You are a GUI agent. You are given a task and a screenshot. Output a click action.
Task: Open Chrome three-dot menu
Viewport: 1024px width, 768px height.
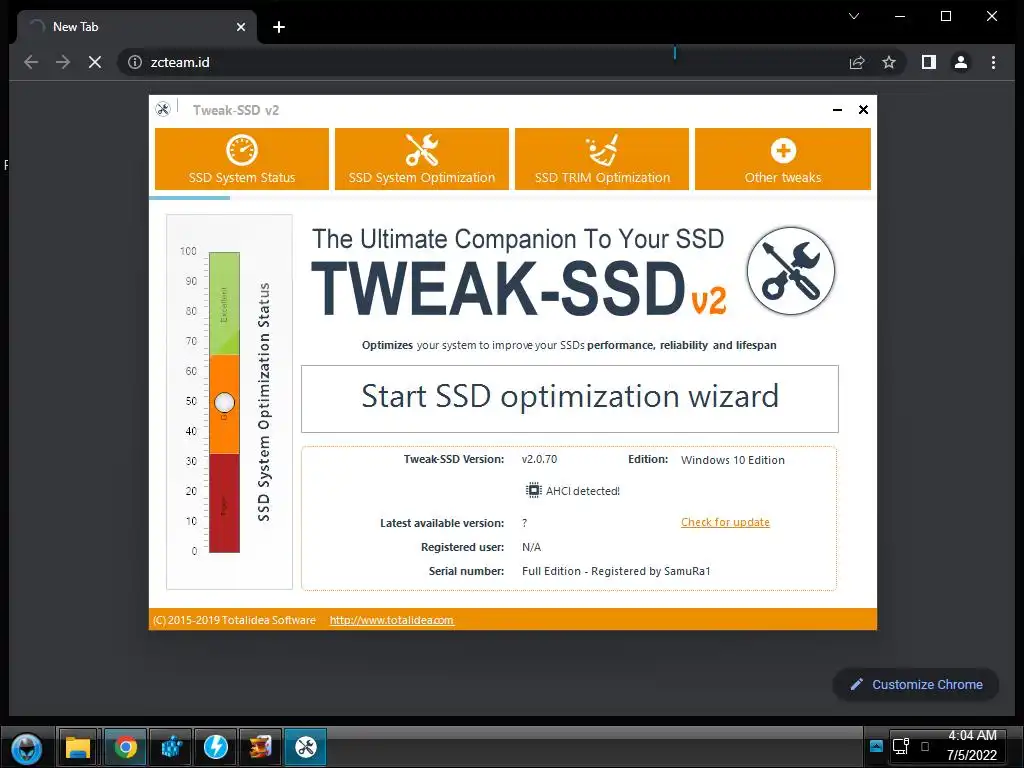point(993,62)
